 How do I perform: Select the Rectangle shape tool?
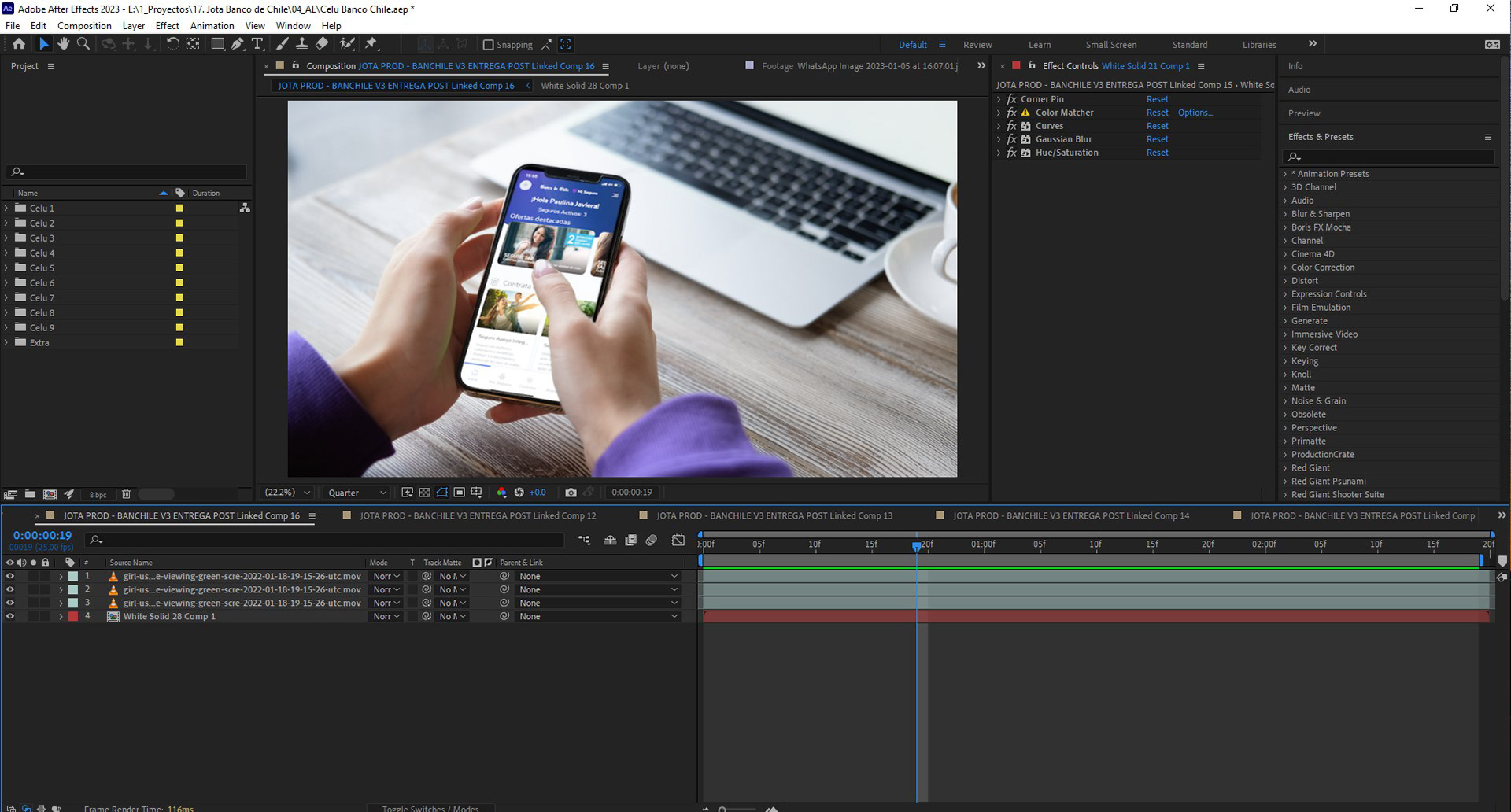tap(217, 44)
